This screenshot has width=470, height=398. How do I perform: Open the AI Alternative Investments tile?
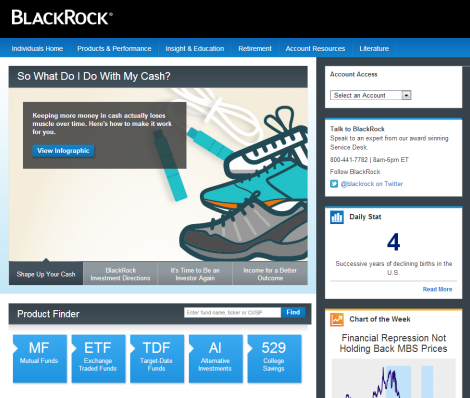point(216,359)
